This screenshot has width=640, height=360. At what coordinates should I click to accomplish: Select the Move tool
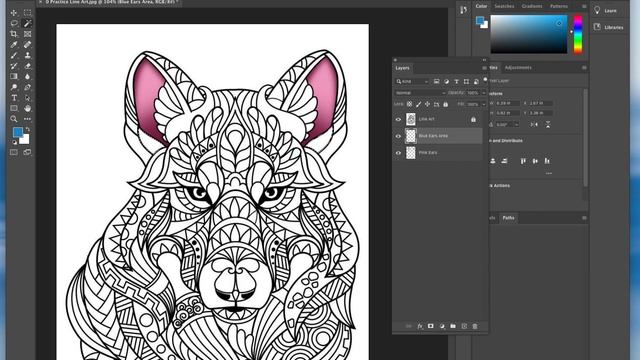(x=14, y=13)
